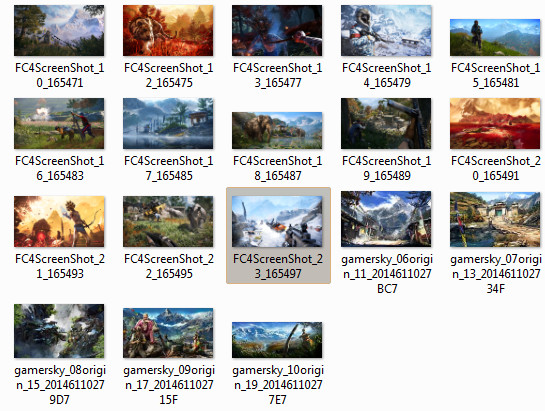
Task: Choose the FC4ScreenShot_17_165485 misty lake image
Action: (x=168, y=123)
